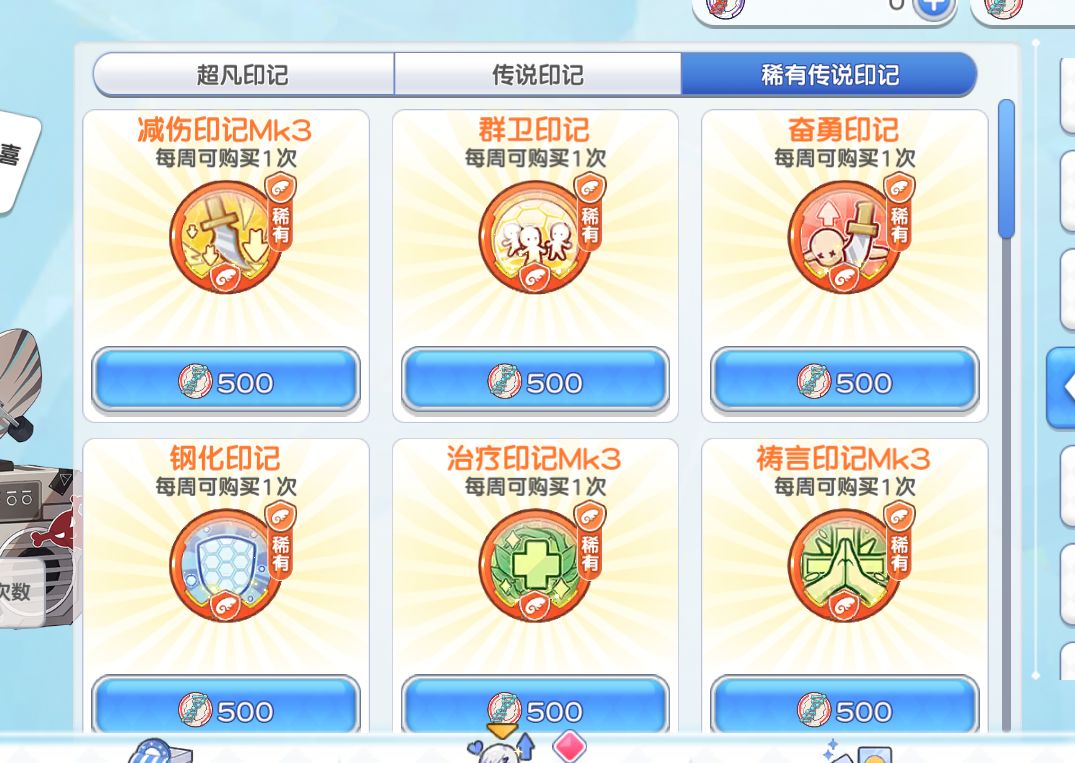This screenshot has width=1075, height=763.
Task: Expand the blue arrow side panel tab
Action: [x=1061, y=387]
